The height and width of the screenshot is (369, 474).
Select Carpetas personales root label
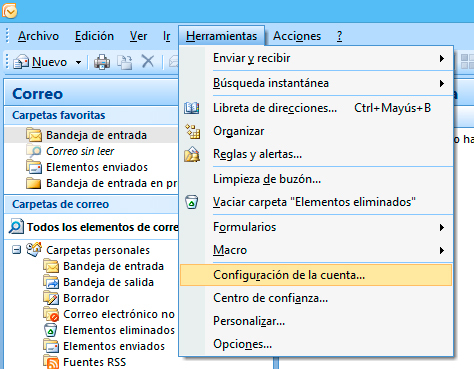(x=98, y=250)
